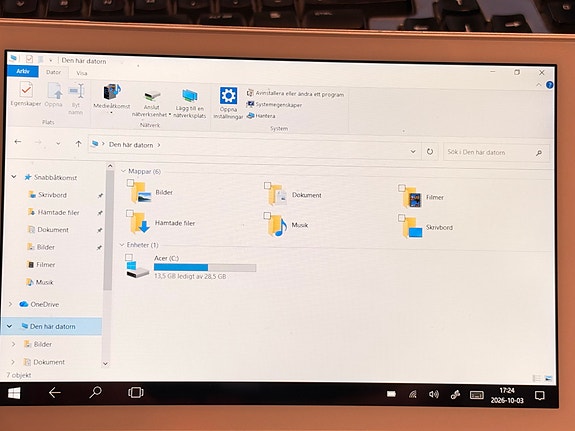
Task: Check the Hämtade filer folder checkbox
Action: (129, 213)
